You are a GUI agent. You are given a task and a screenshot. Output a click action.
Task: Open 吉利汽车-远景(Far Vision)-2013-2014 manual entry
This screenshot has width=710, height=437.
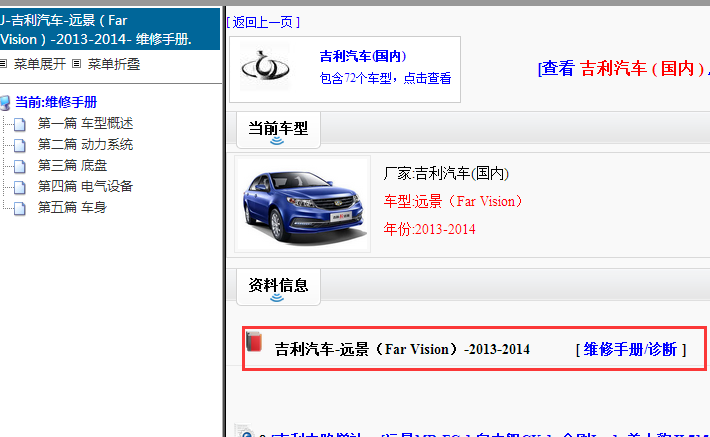tap(402, 349)
